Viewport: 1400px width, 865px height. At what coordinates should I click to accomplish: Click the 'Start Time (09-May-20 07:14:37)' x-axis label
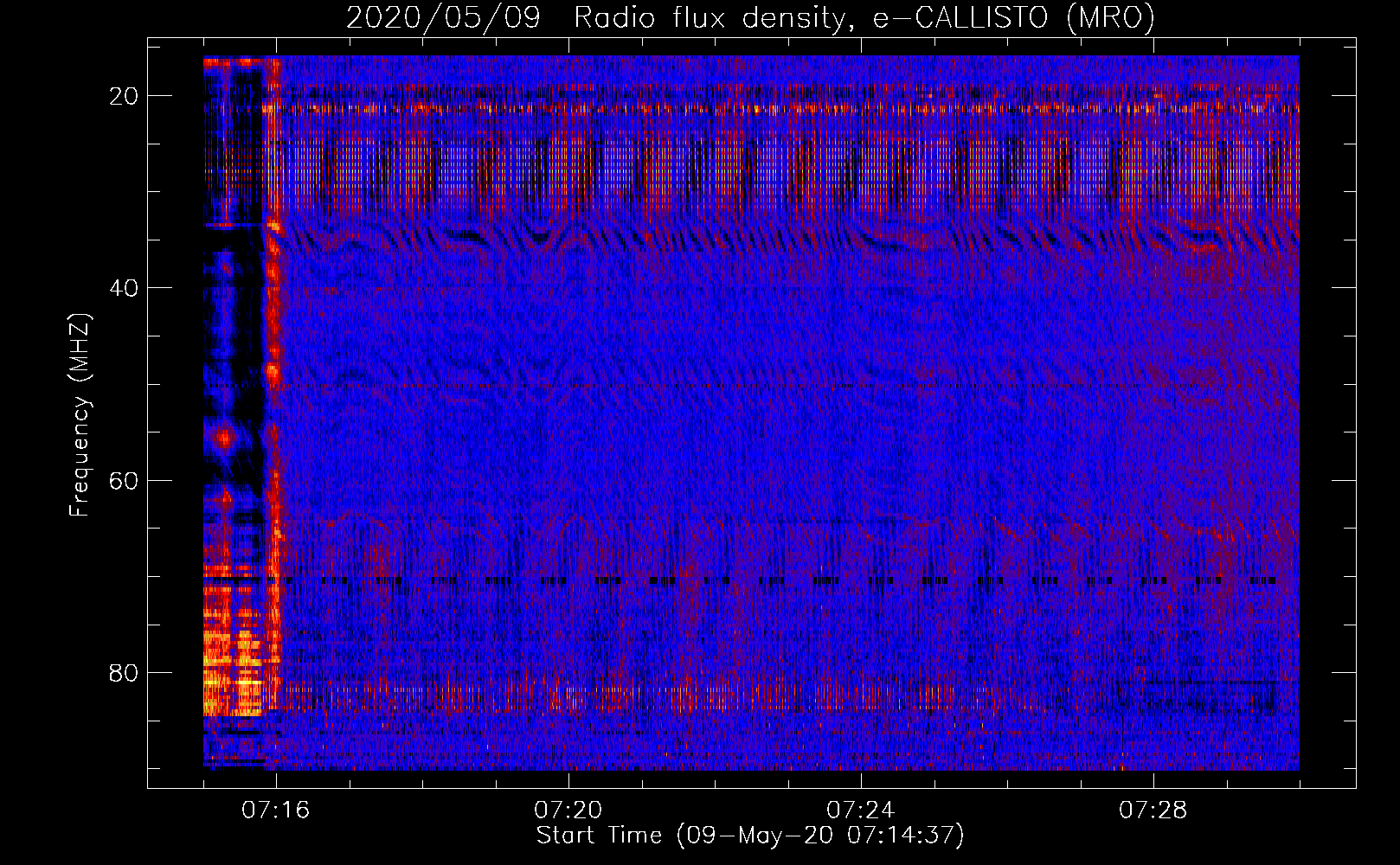tap(750, 836)
